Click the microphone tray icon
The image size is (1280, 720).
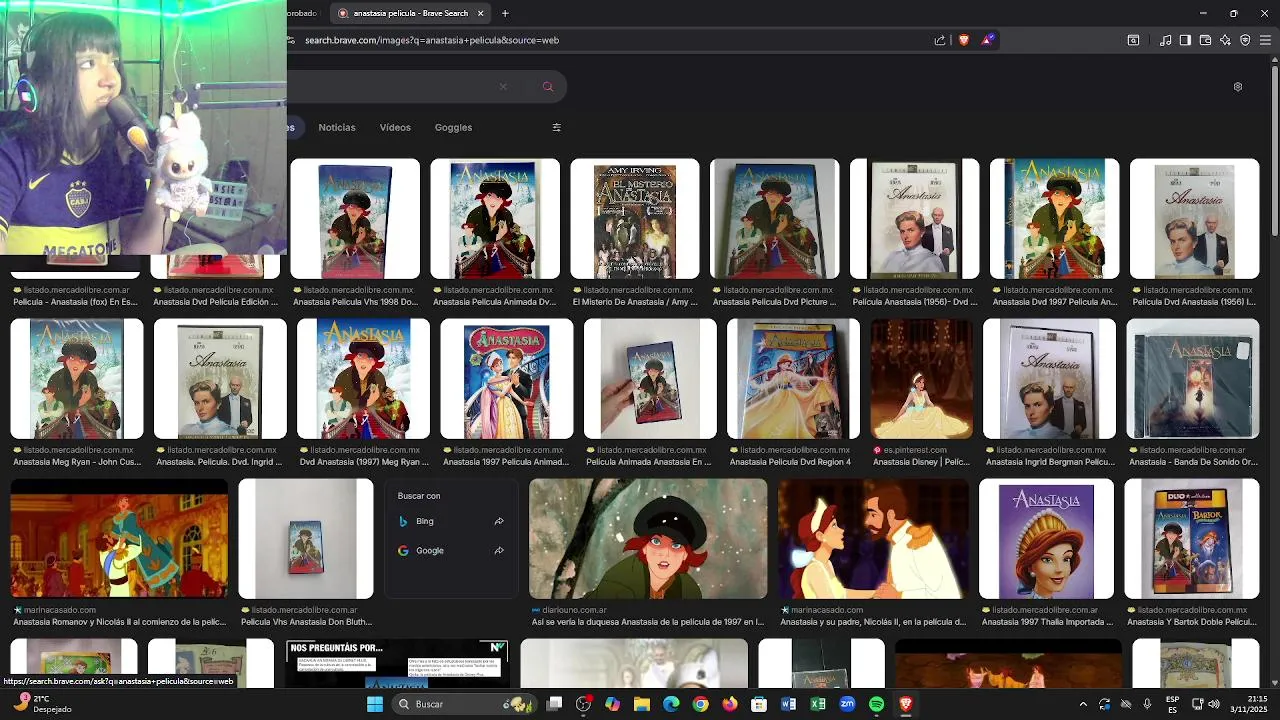click(1147, 704)
